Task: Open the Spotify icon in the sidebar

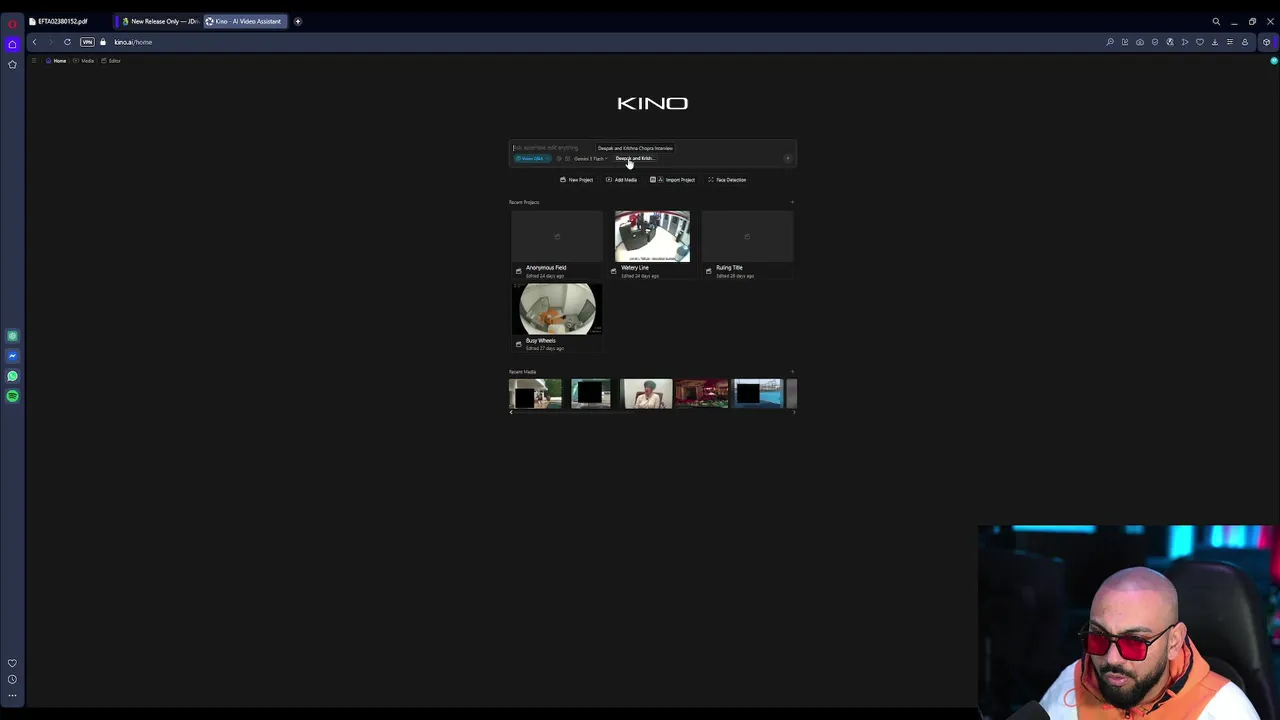Action: click(12, 396)
